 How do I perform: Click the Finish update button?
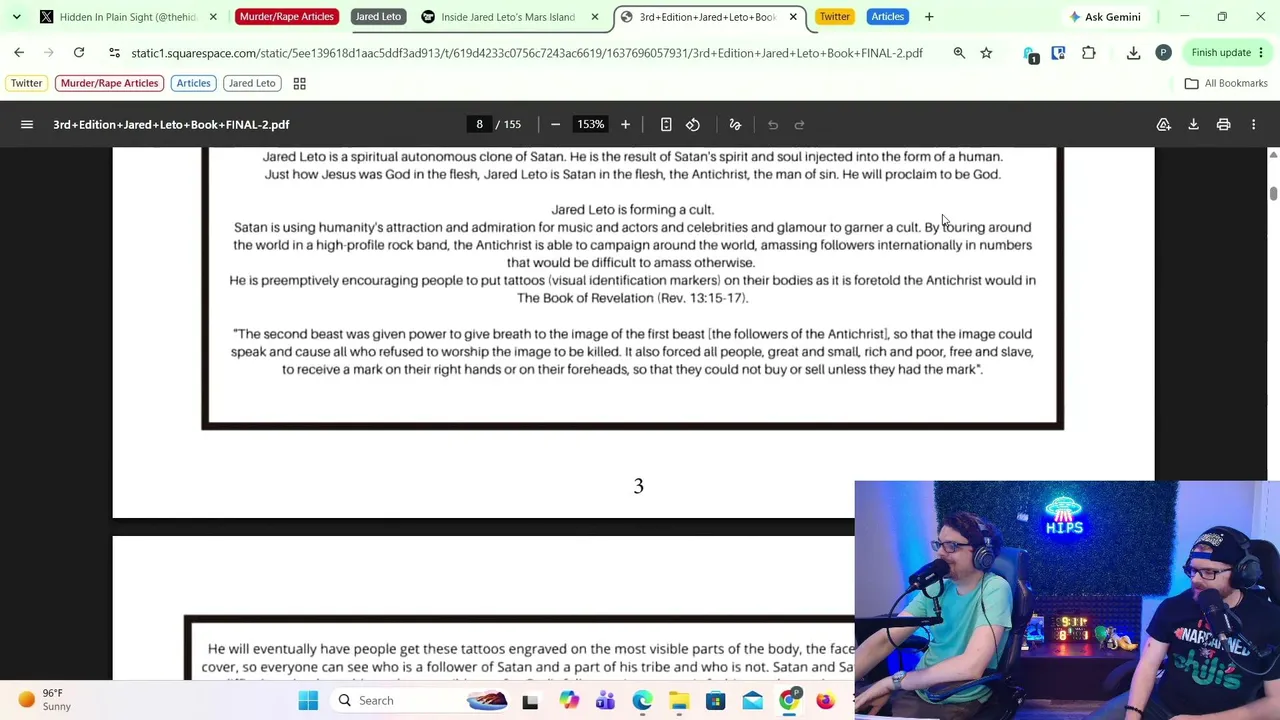tap(1221, 53)
